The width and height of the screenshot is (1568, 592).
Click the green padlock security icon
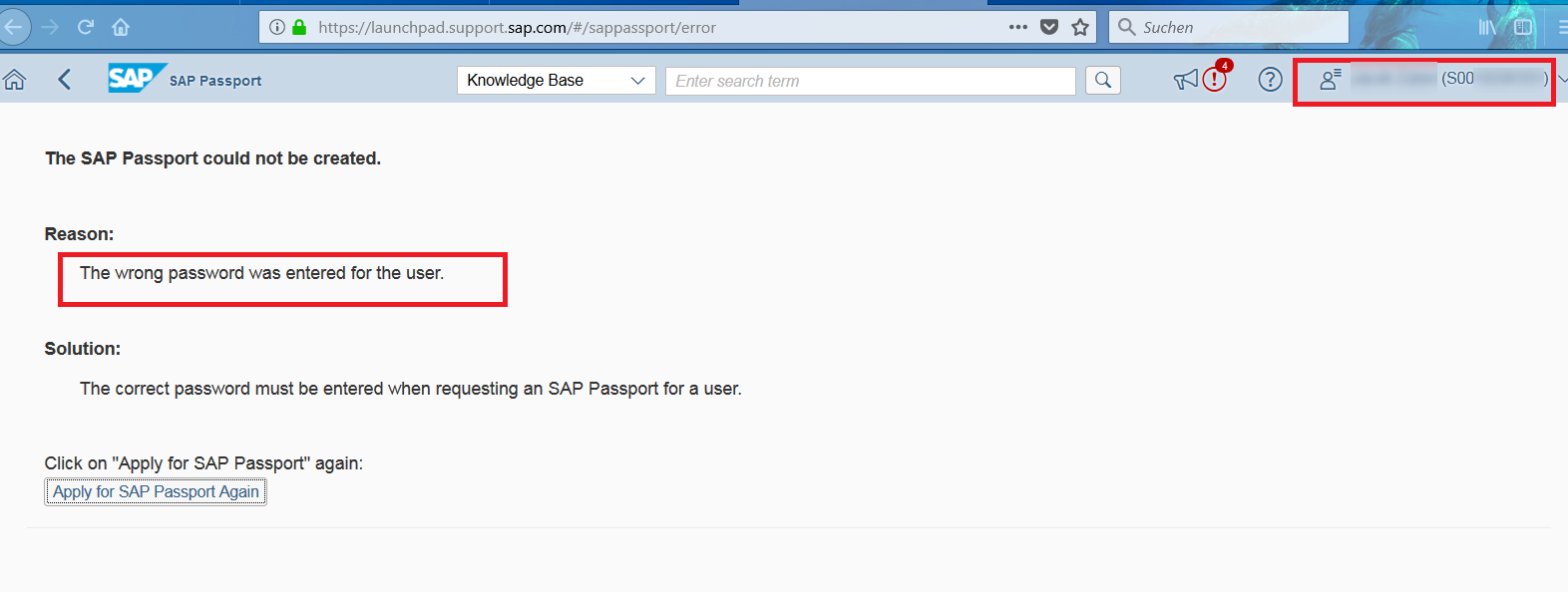[x=299, y=27]
